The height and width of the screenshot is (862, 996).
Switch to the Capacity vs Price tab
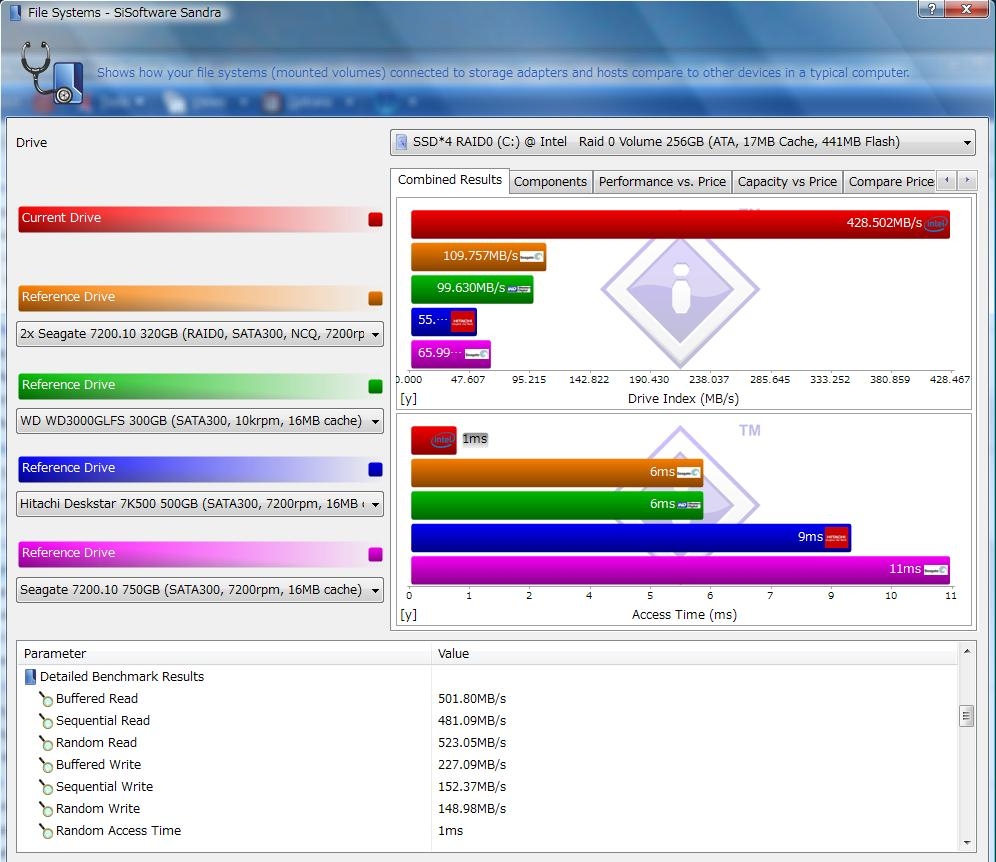pos(787,182)
